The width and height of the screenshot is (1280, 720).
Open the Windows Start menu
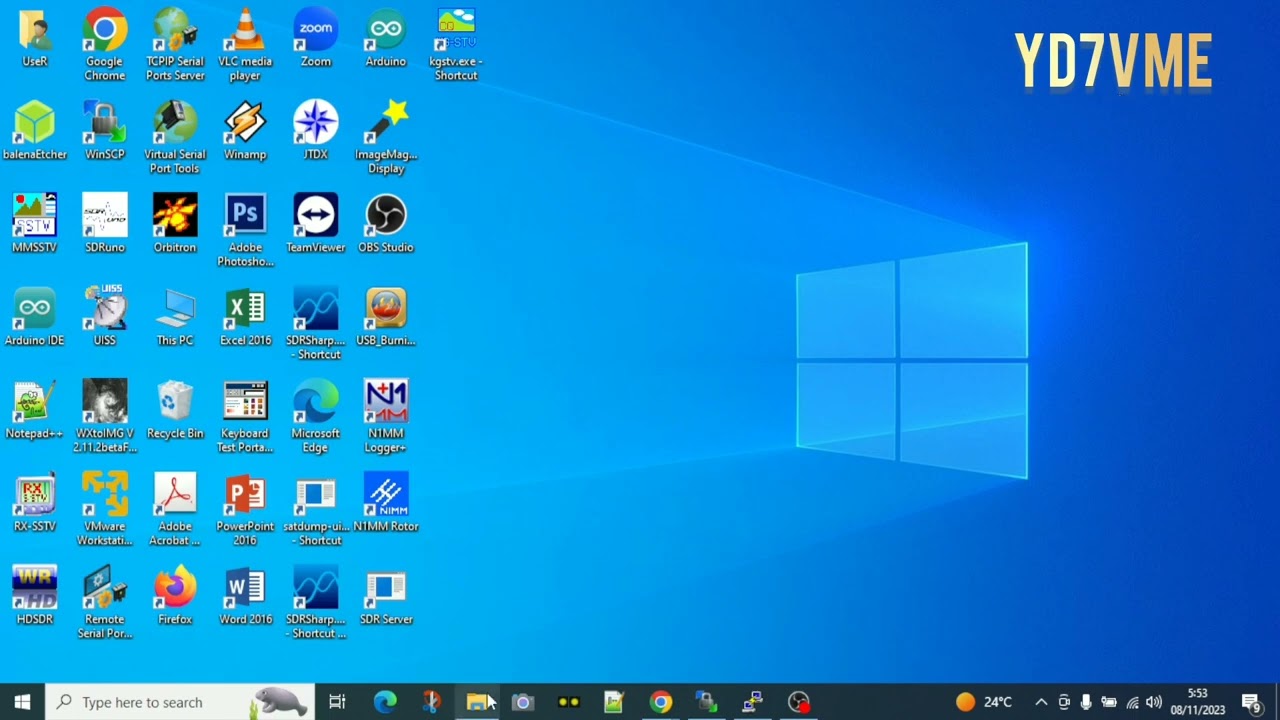click(23, 702)
